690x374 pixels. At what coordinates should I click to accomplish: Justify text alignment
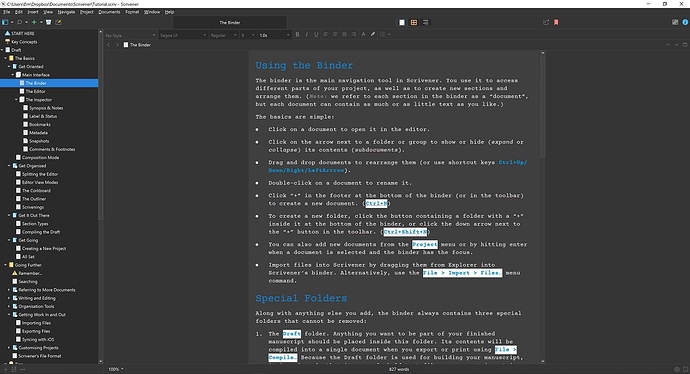pos(344,35)
